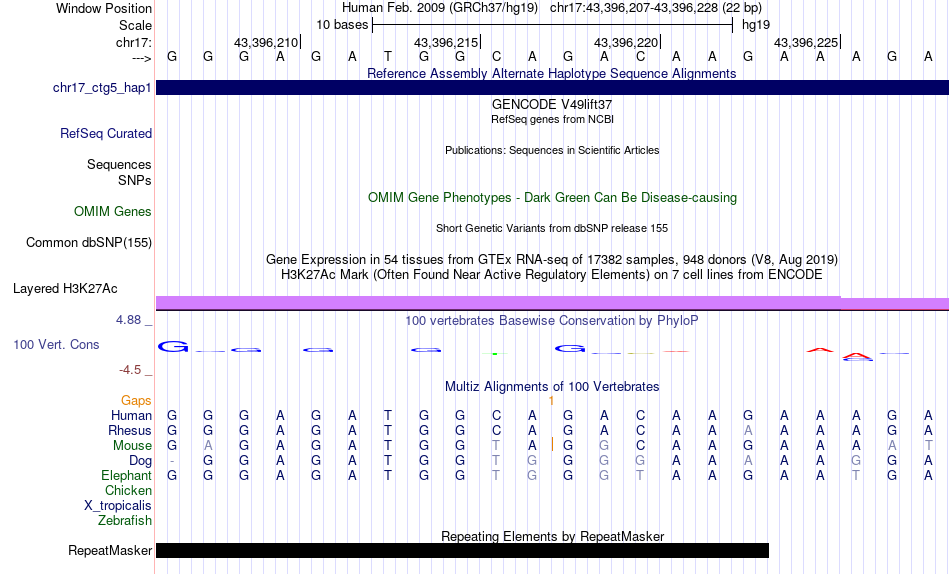Click the chr17: base position label
Screen dimensions: 950x574
click(134, 42)
